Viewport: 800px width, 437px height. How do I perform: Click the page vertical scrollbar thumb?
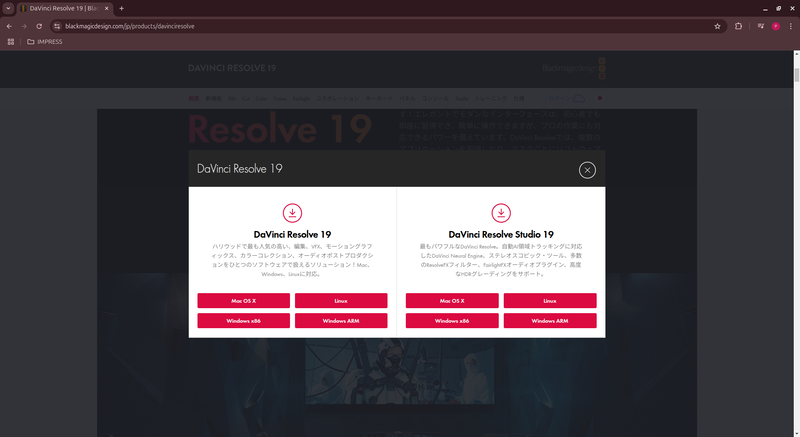coord(796,74)
